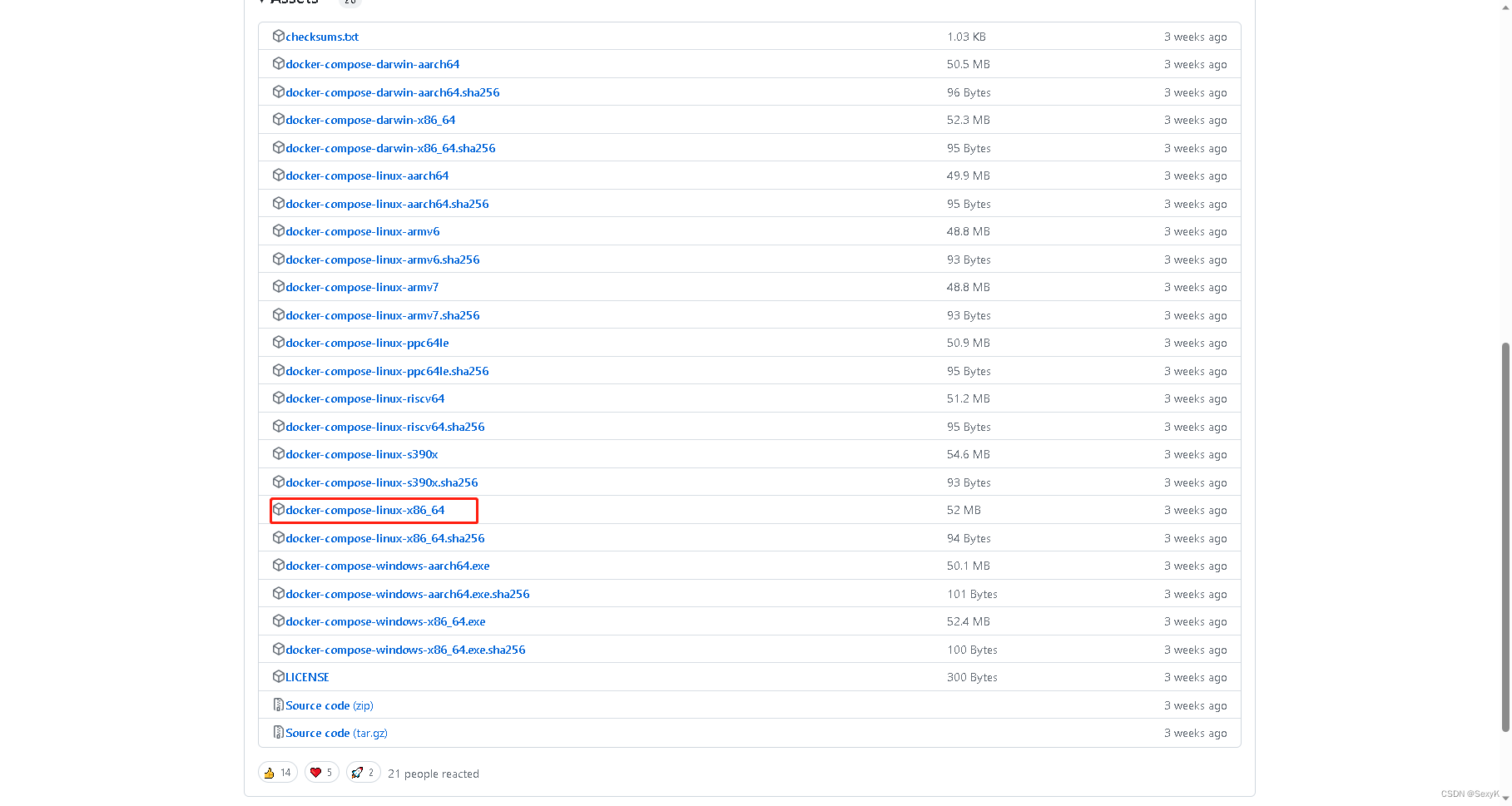The image size is (1512, 806).
Task: React with thumbs up (14)
Action: pos(278,773)
